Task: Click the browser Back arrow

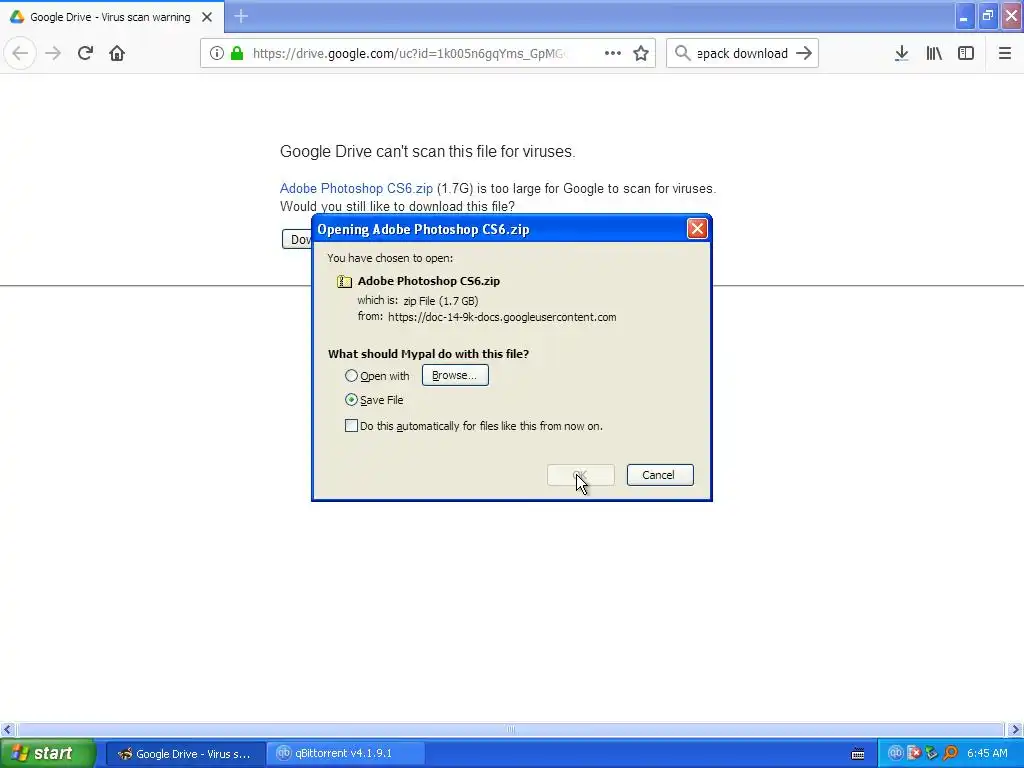Action: [20, 54]
